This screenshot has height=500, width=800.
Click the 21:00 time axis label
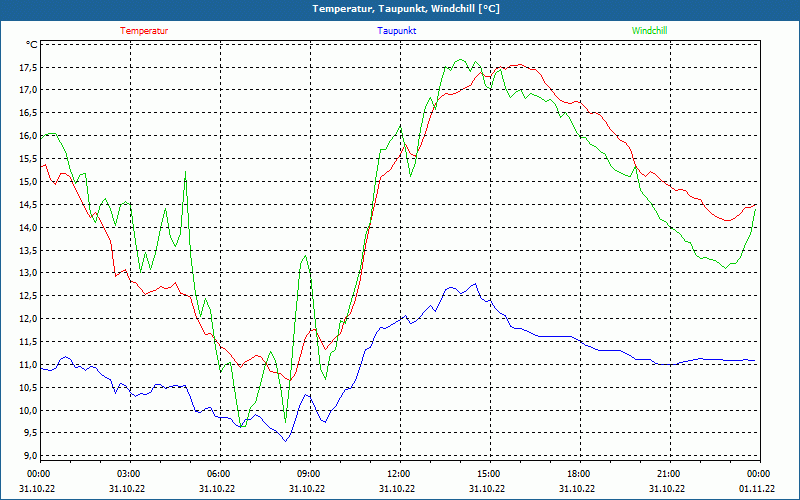click(x=668, y=474)
